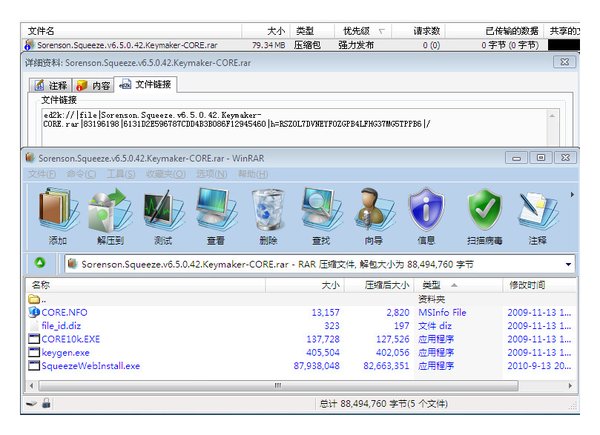Viewport: 600px width, 435px height.
Task: Sort WinRAR list by 名称 column
Action: pyautogui.click(x=145, y=285)
